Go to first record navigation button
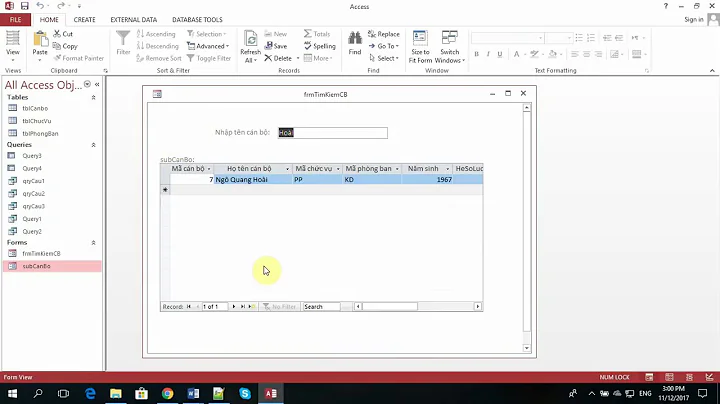 pos(188,307)
